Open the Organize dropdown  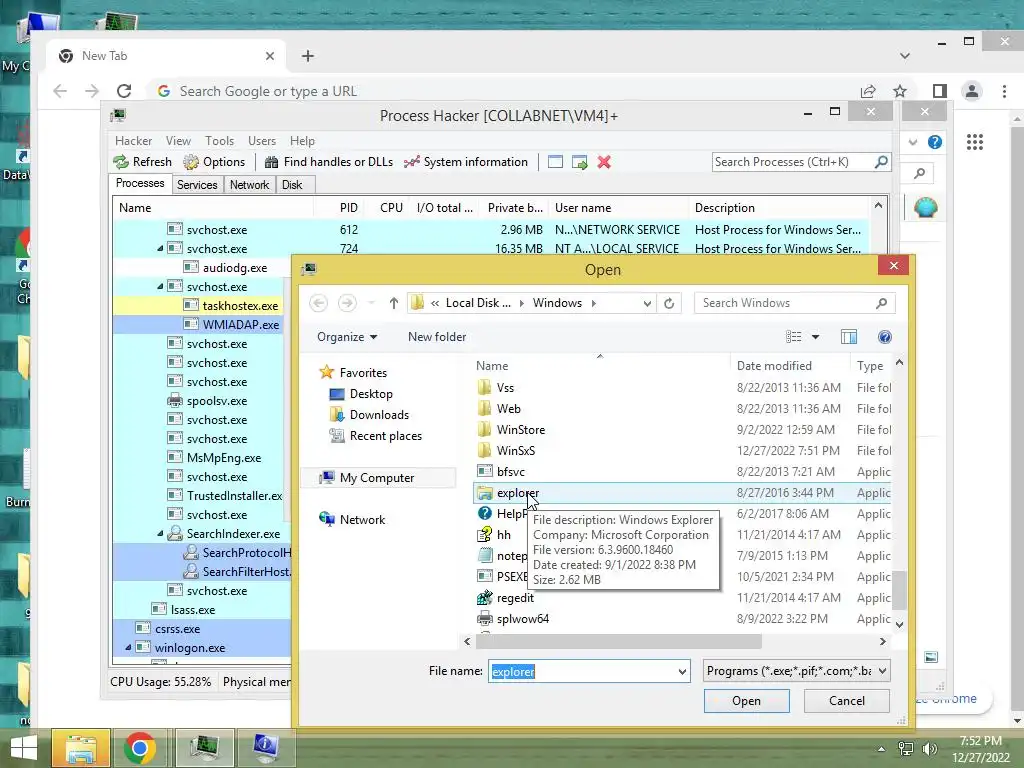pos(347,337)
